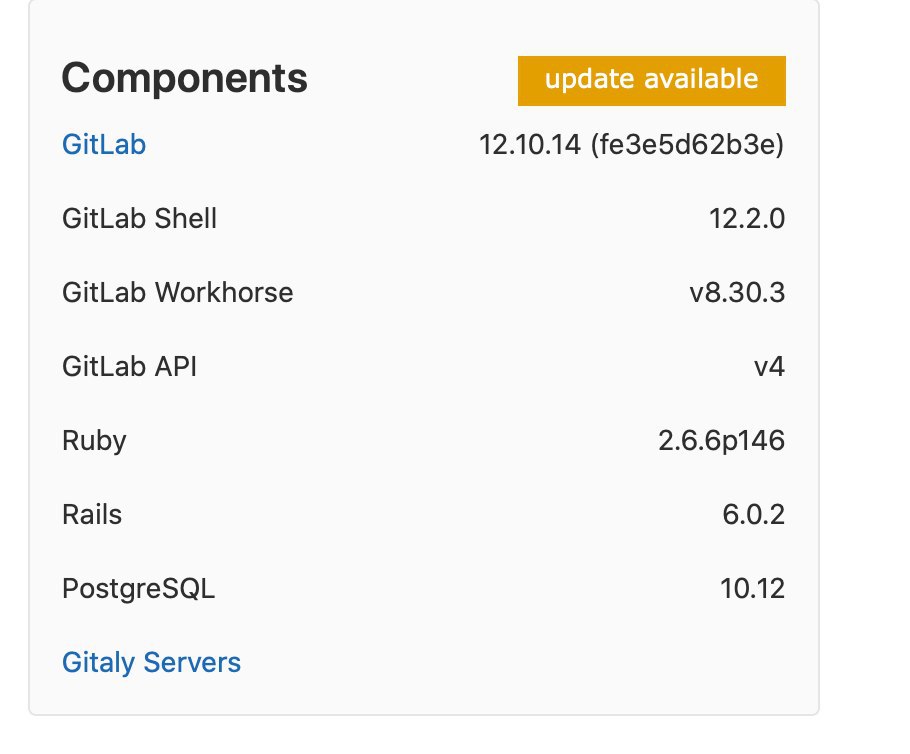This screenshot has width=910, height=754.
Task: Click the GitLab Shell label
Action: tap(139, 219)
